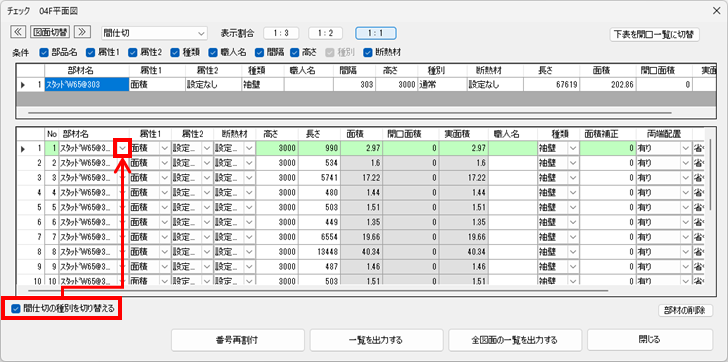Toggle the 属性1 condition checkbox

(91, 52)
